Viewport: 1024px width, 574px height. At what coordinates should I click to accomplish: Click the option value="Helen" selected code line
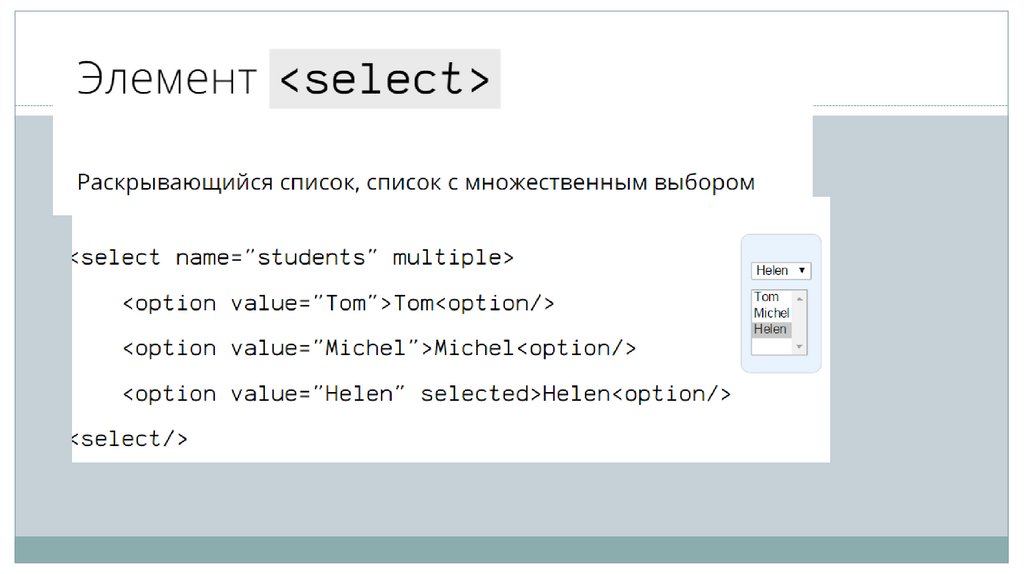pos(427,394)
